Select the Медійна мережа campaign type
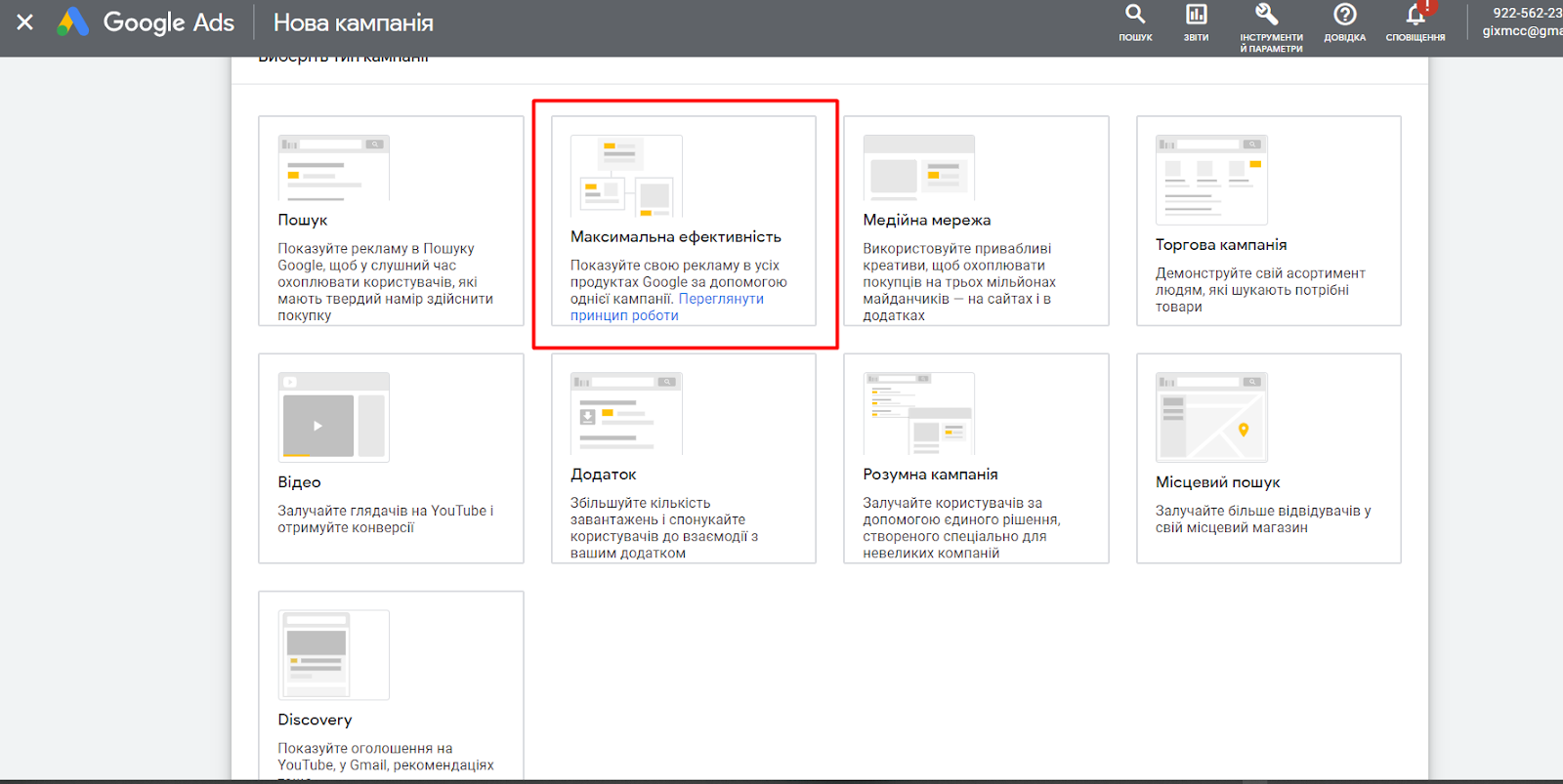1563x784 pixels. pyautogui.click(x=927, y=220)
